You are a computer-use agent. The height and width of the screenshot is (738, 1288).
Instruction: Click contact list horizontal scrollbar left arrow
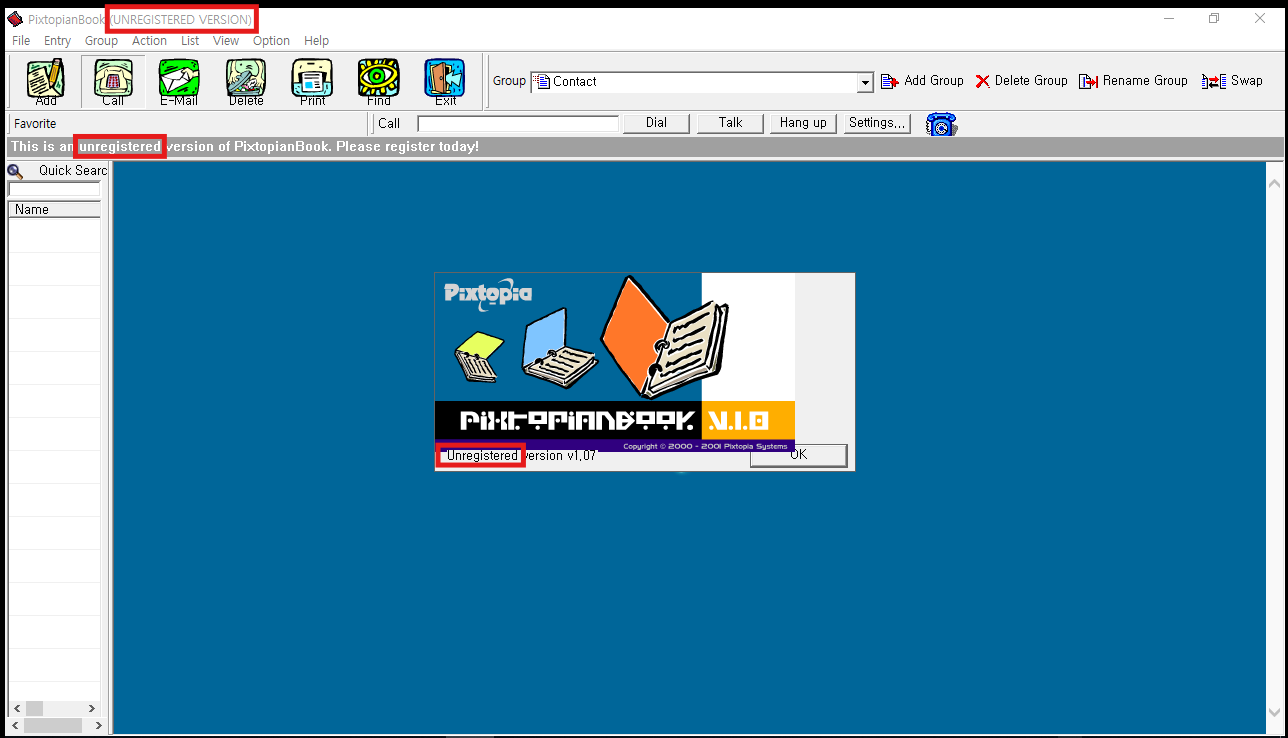pyautogui.click(x=17, y=708)
